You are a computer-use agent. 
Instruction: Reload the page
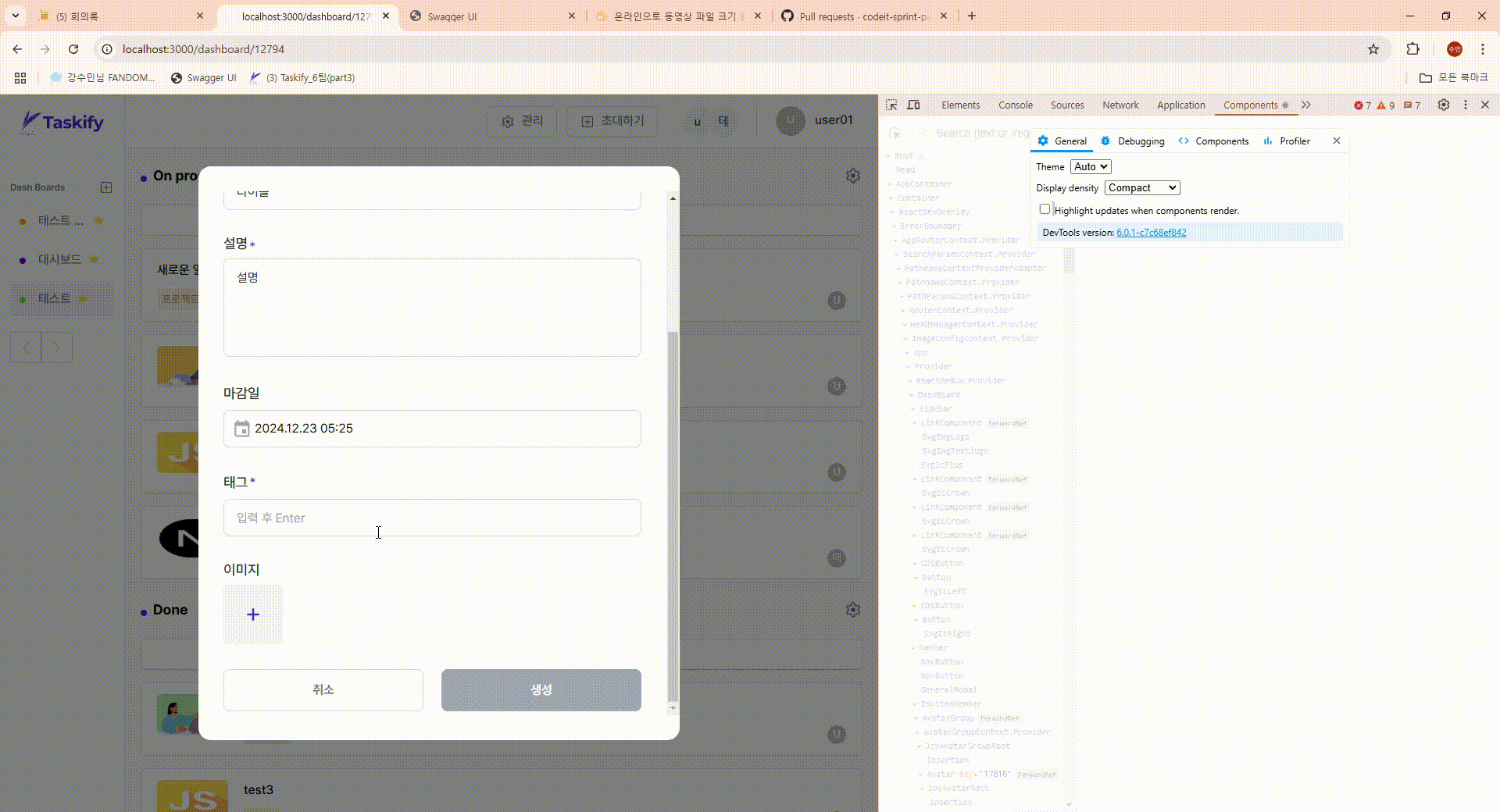point(73,49)
